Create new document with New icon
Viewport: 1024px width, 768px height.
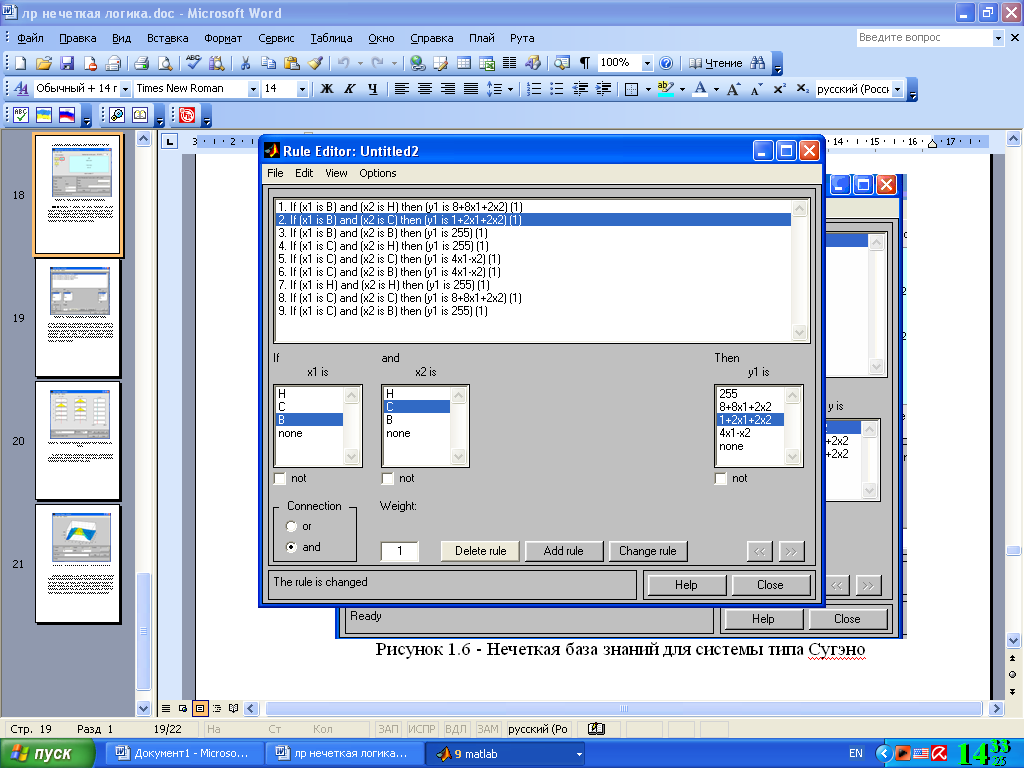[20, 63]
